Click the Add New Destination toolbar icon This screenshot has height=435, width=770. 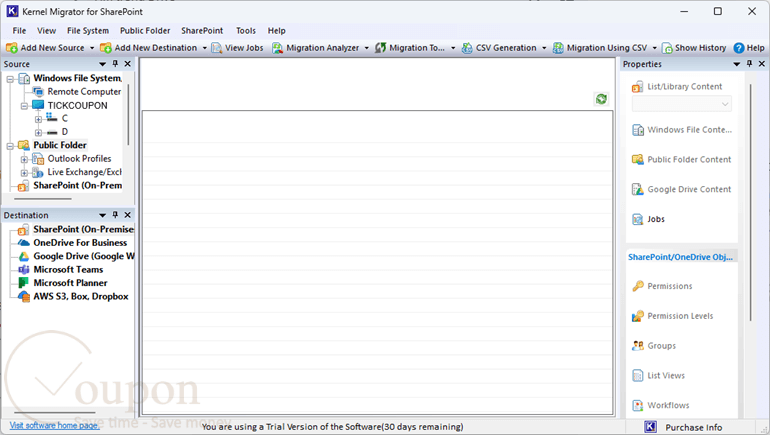point(106,48)
